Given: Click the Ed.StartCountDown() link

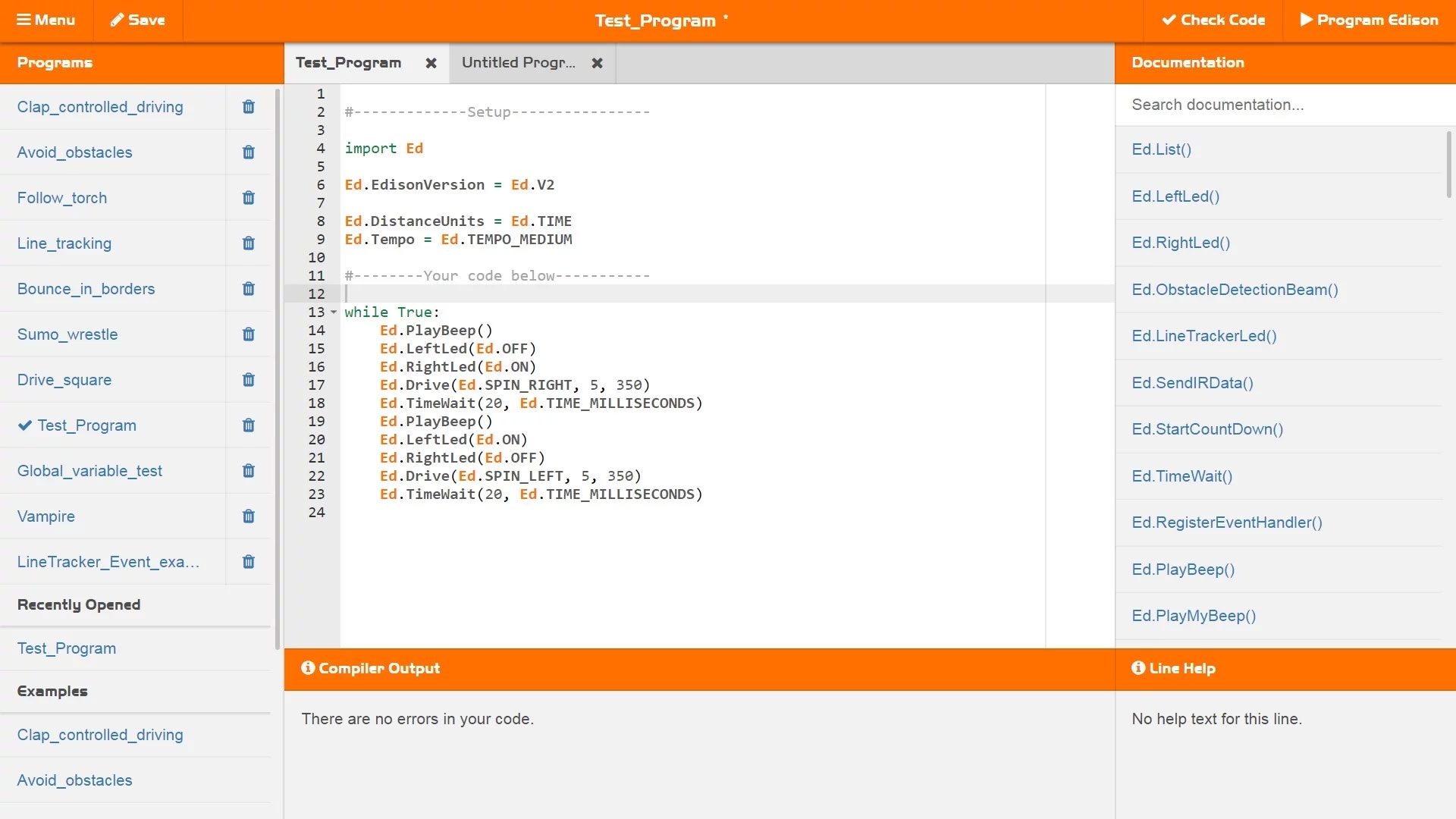Looking at the screenshot, I should pos(1208,429).
